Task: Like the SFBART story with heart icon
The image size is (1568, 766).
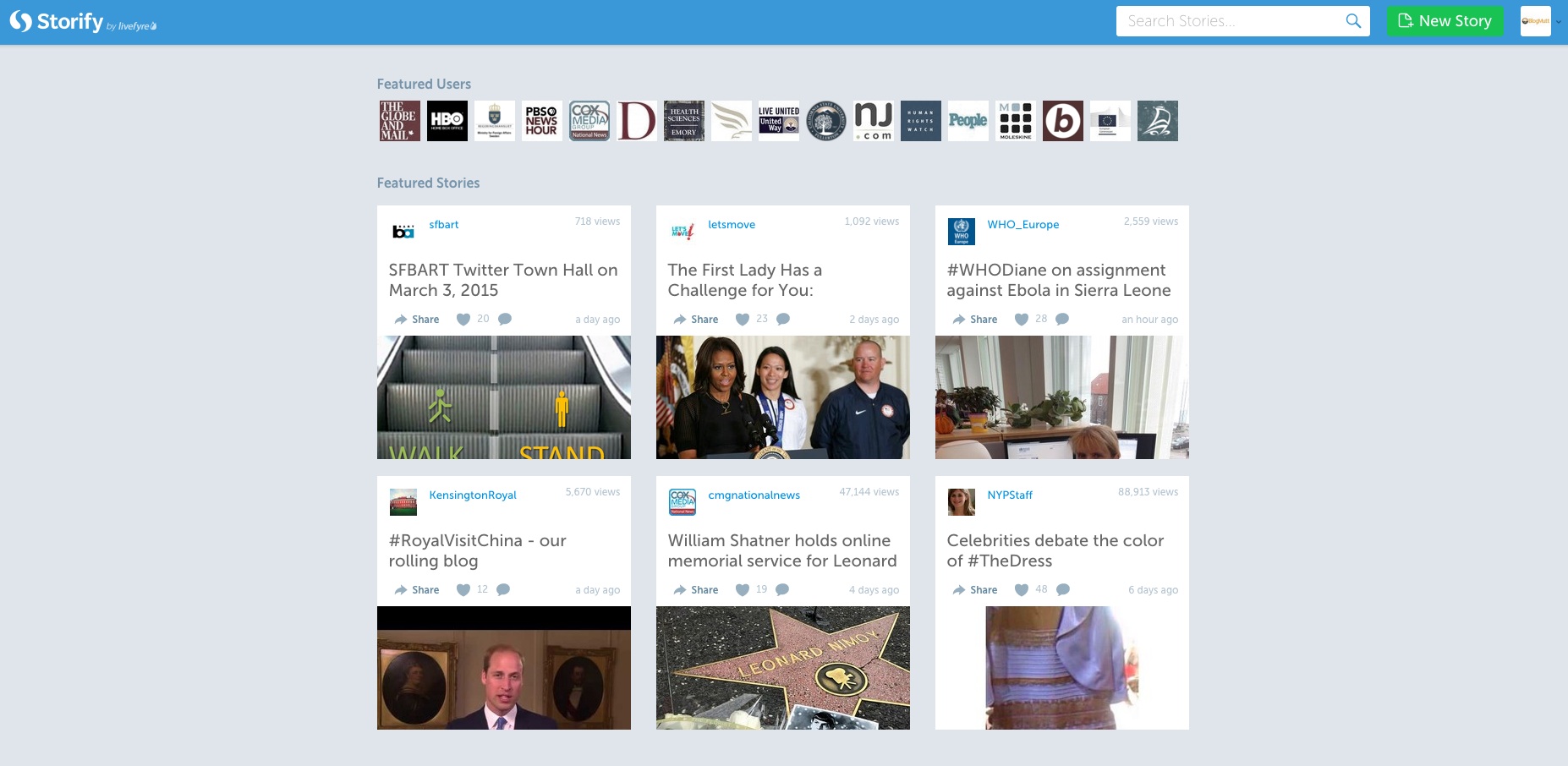Action: 463,320
